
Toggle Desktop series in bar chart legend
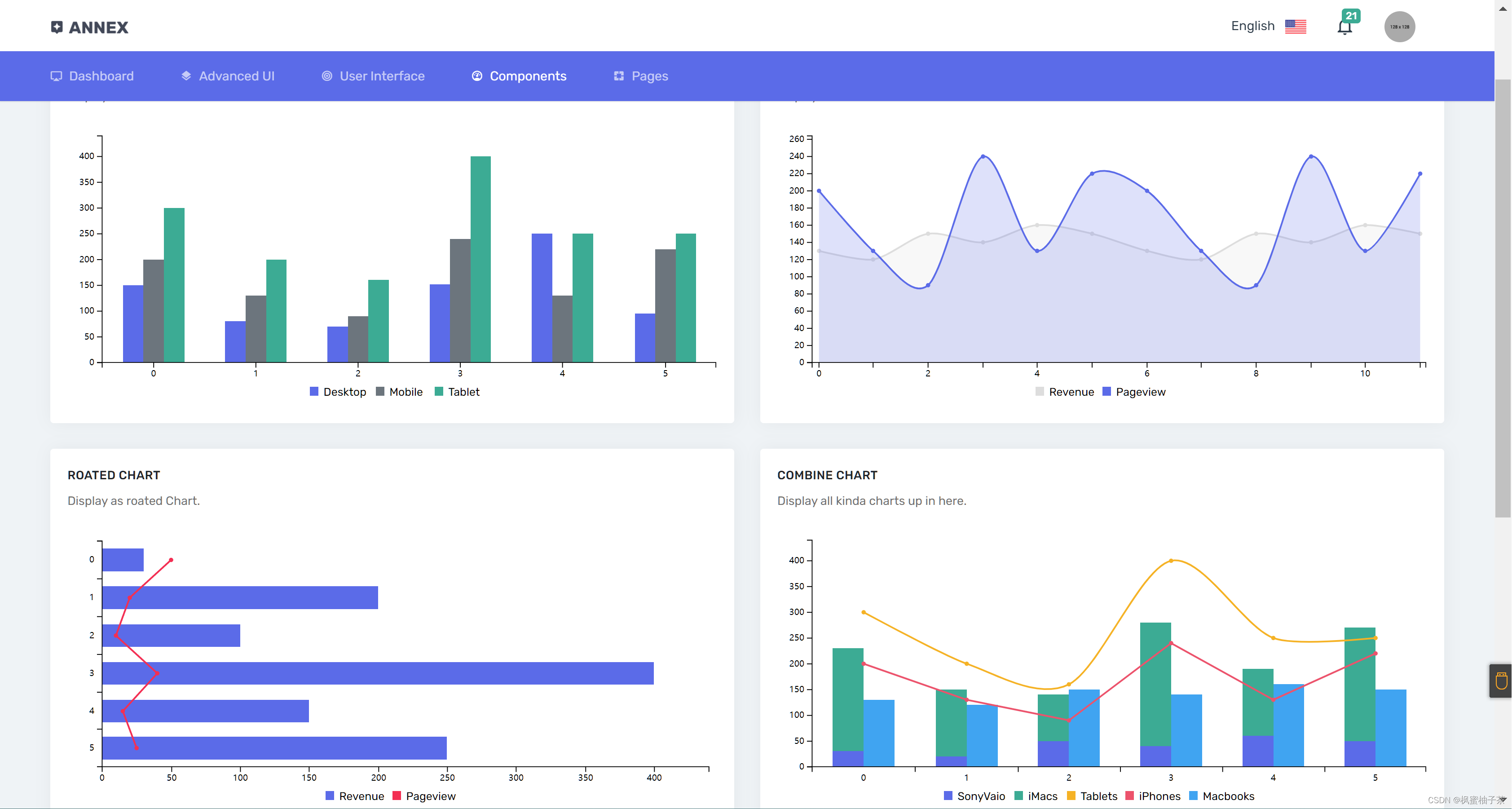338,392
